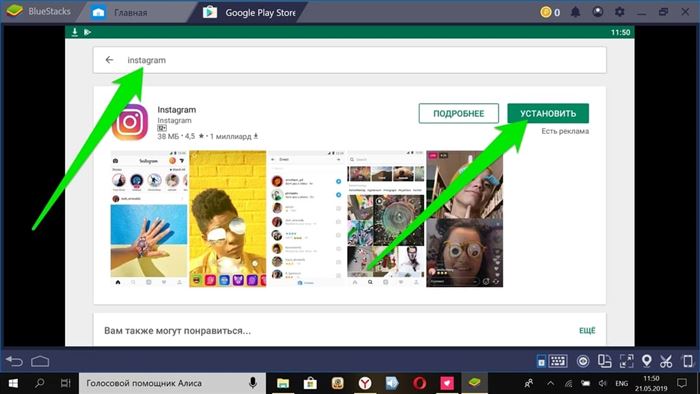The image size is (700, 394).
Task: Open the live video screenshot
Action: click(464, 219)
